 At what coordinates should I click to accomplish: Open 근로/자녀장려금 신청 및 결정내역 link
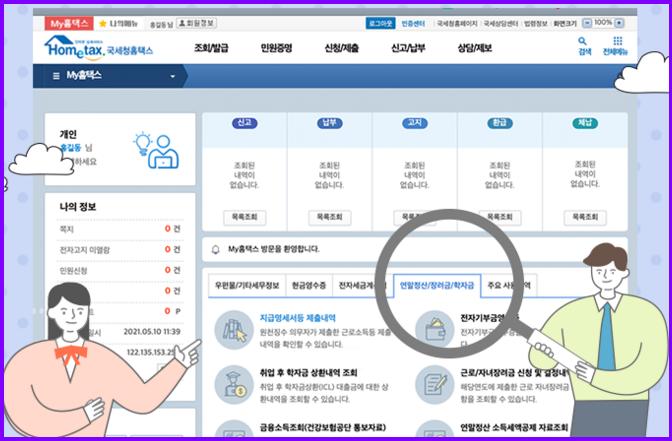515,373
